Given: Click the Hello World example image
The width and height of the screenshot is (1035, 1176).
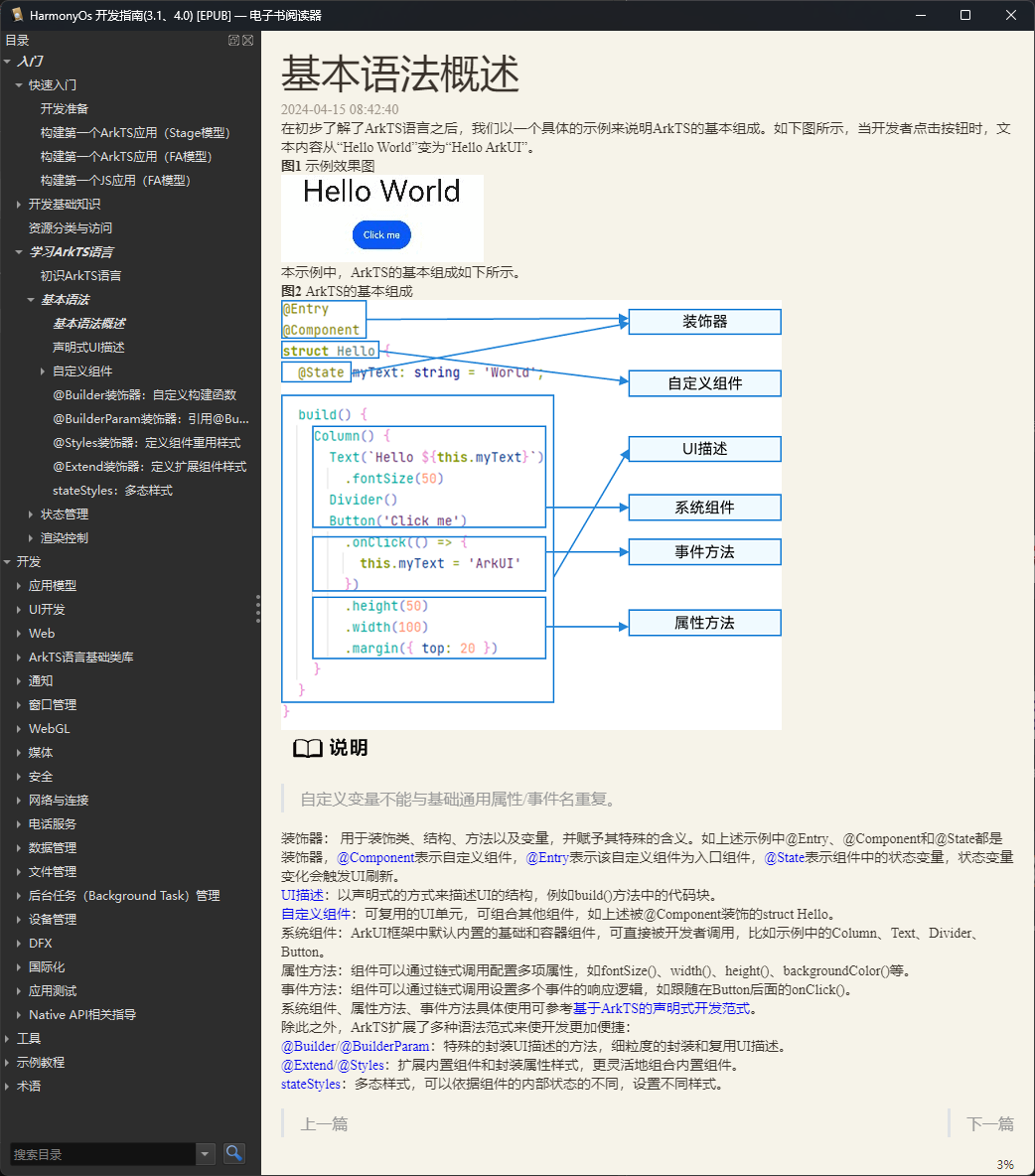Looking at the screenshot, I should tap(382, 218).
